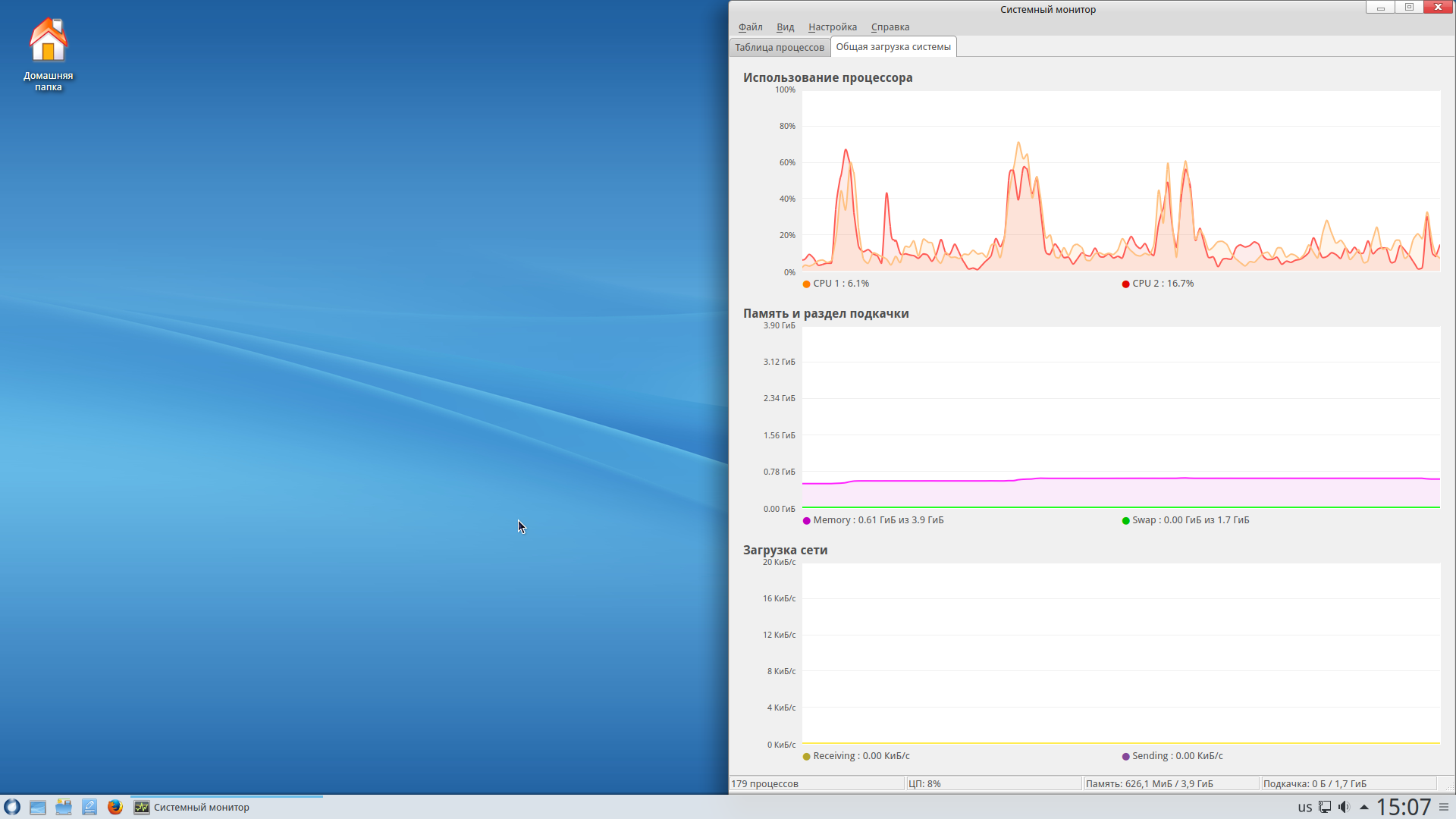Open the Файл menu

[x=750, y=27]
